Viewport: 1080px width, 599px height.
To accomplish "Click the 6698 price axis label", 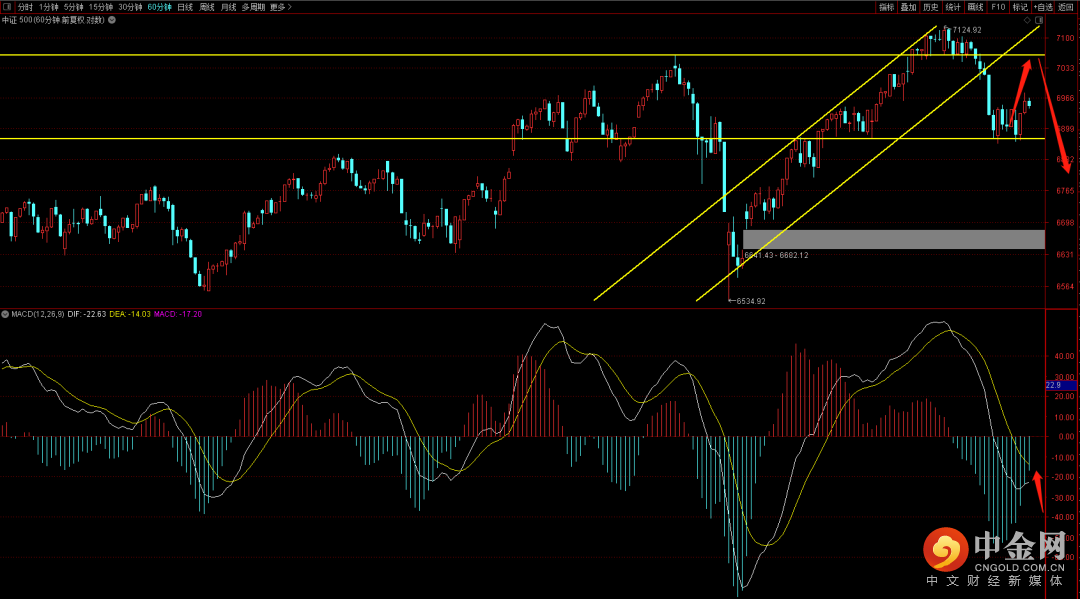I will (1065, 223).
